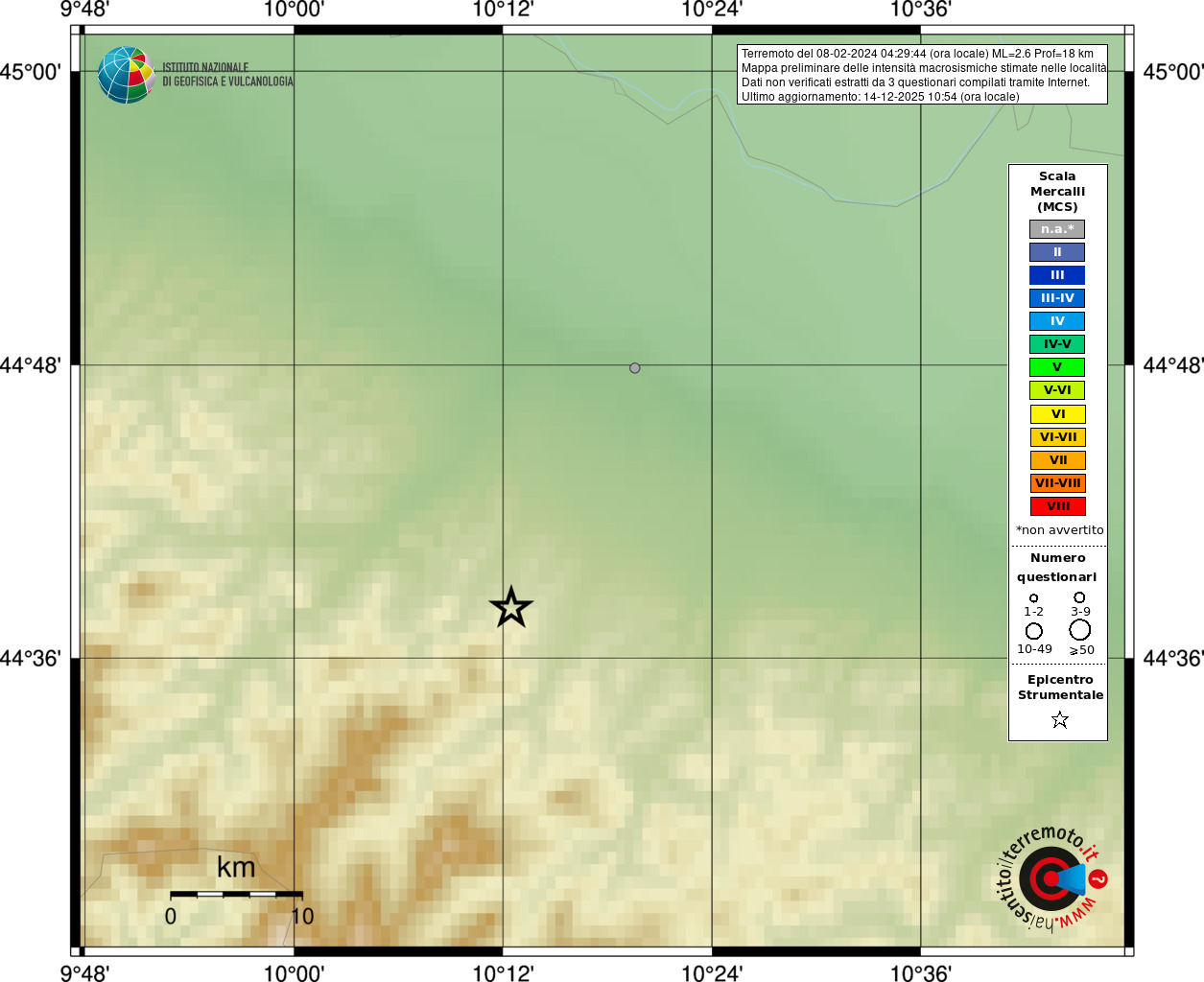Click the bottom 9°48' longitude label
Image resolution: width=1204 pixels, height=982 pixels.
pos(84,973)
